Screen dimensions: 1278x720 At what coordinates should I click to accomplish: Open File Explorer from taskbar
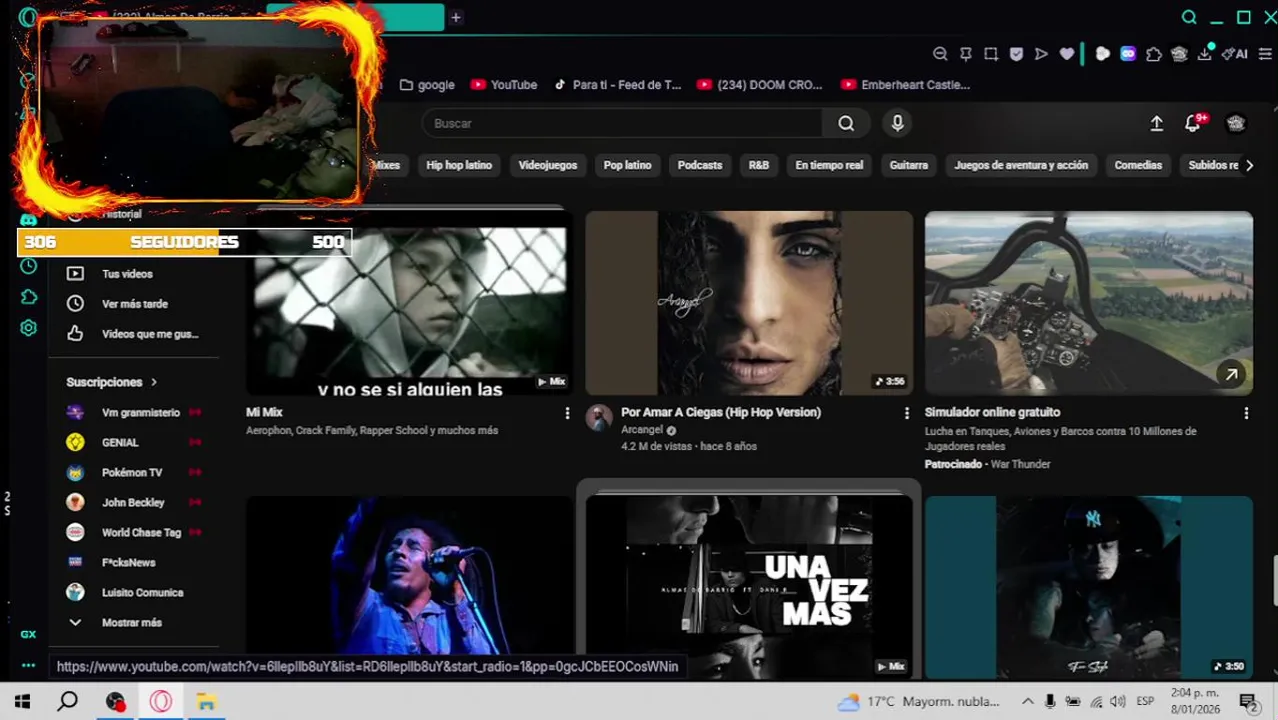tap(206, 702)
